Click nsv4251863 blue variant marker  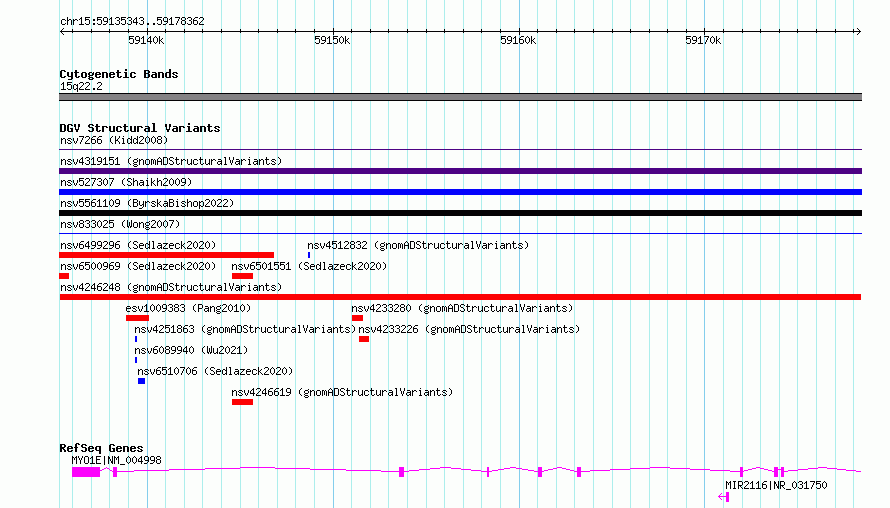click(136, 339)
